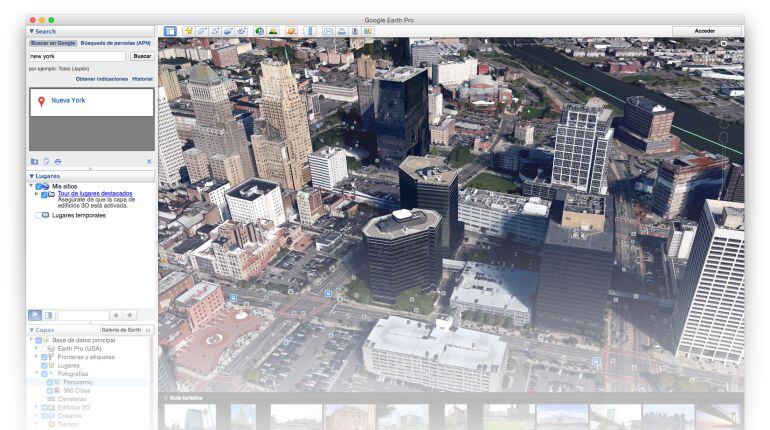Expand the Earth Pro (USA) node
The width and height of the screenshot is (770, 430).
pos(36,348)
